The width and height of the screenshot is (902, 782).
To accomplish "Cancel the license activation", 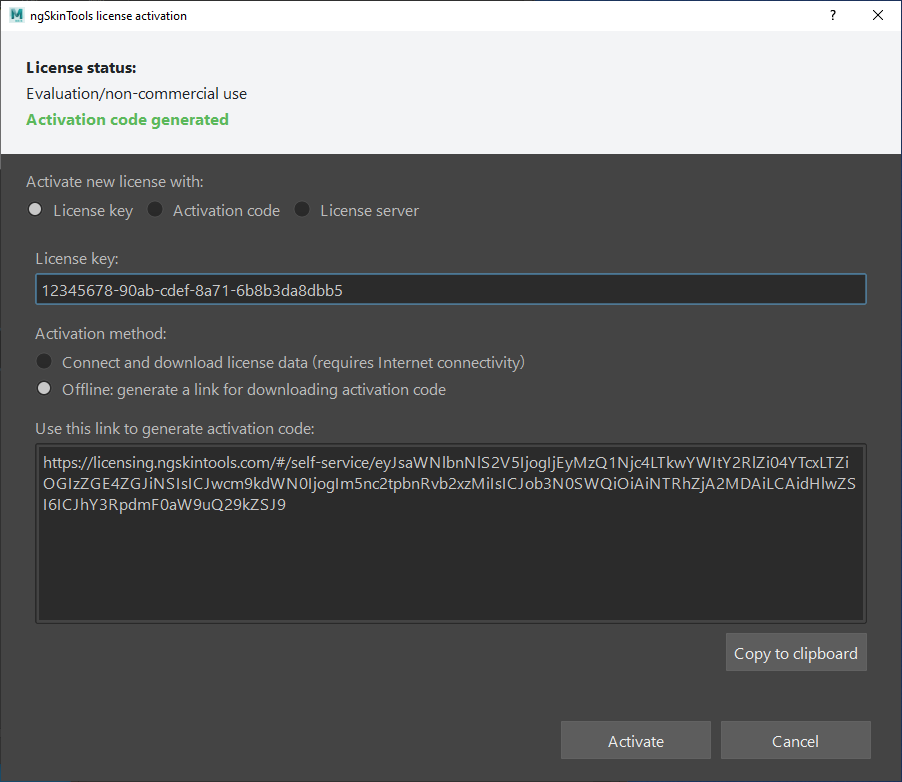I will (x=796, y=741).
